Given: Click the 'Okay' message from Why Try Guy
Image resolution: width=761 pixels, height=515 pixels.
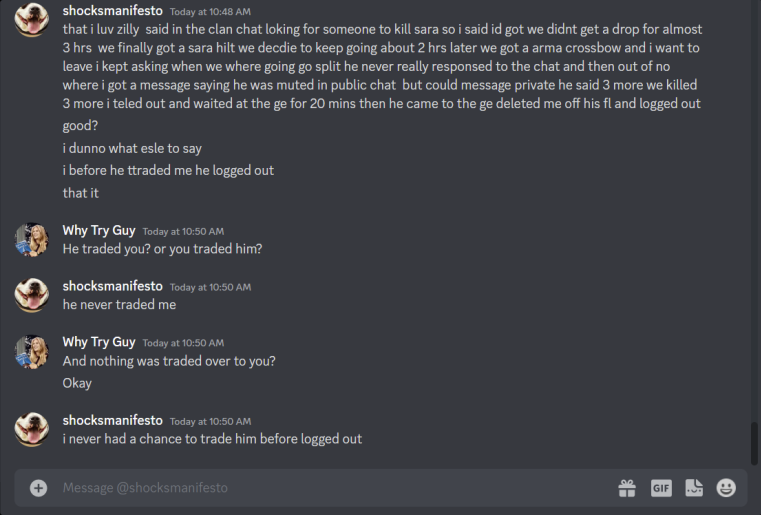Looking at the screenshot, I should 77,383.
